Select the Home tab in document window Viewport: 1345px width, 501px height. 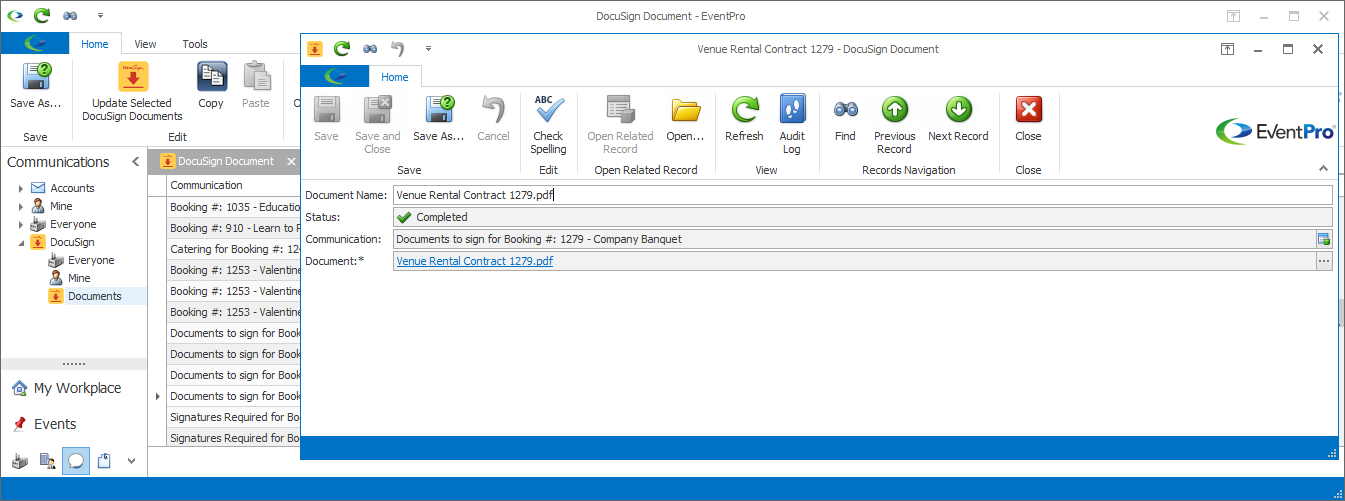click(395, 77)
